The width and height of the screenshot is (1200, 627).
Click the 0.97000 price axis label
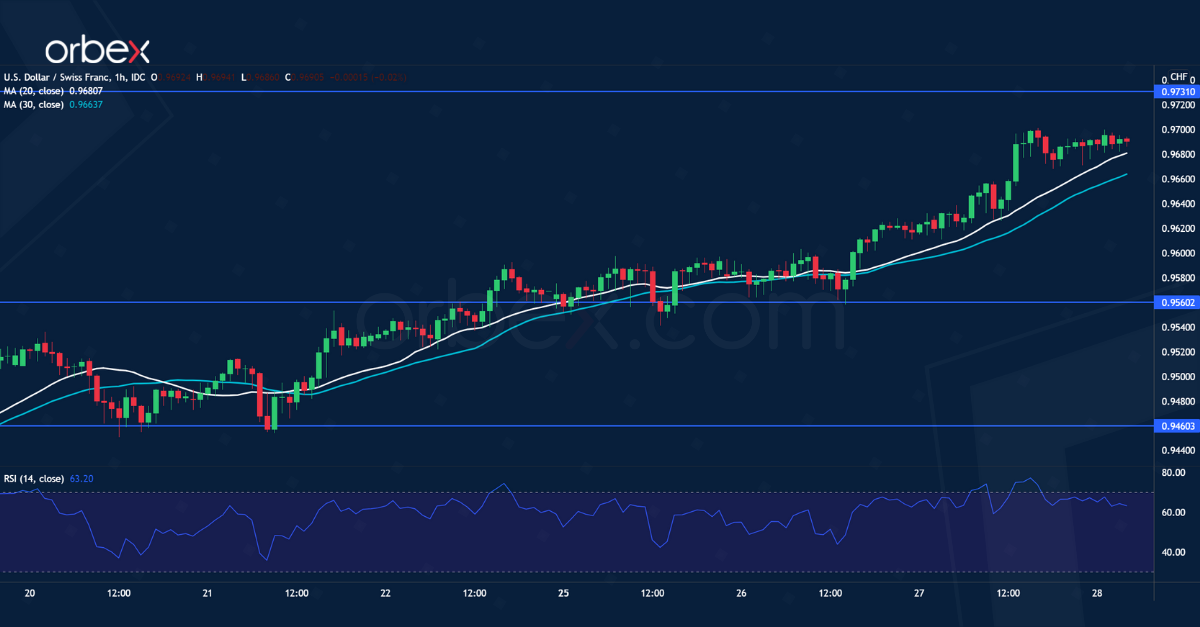coord(1174,130)
